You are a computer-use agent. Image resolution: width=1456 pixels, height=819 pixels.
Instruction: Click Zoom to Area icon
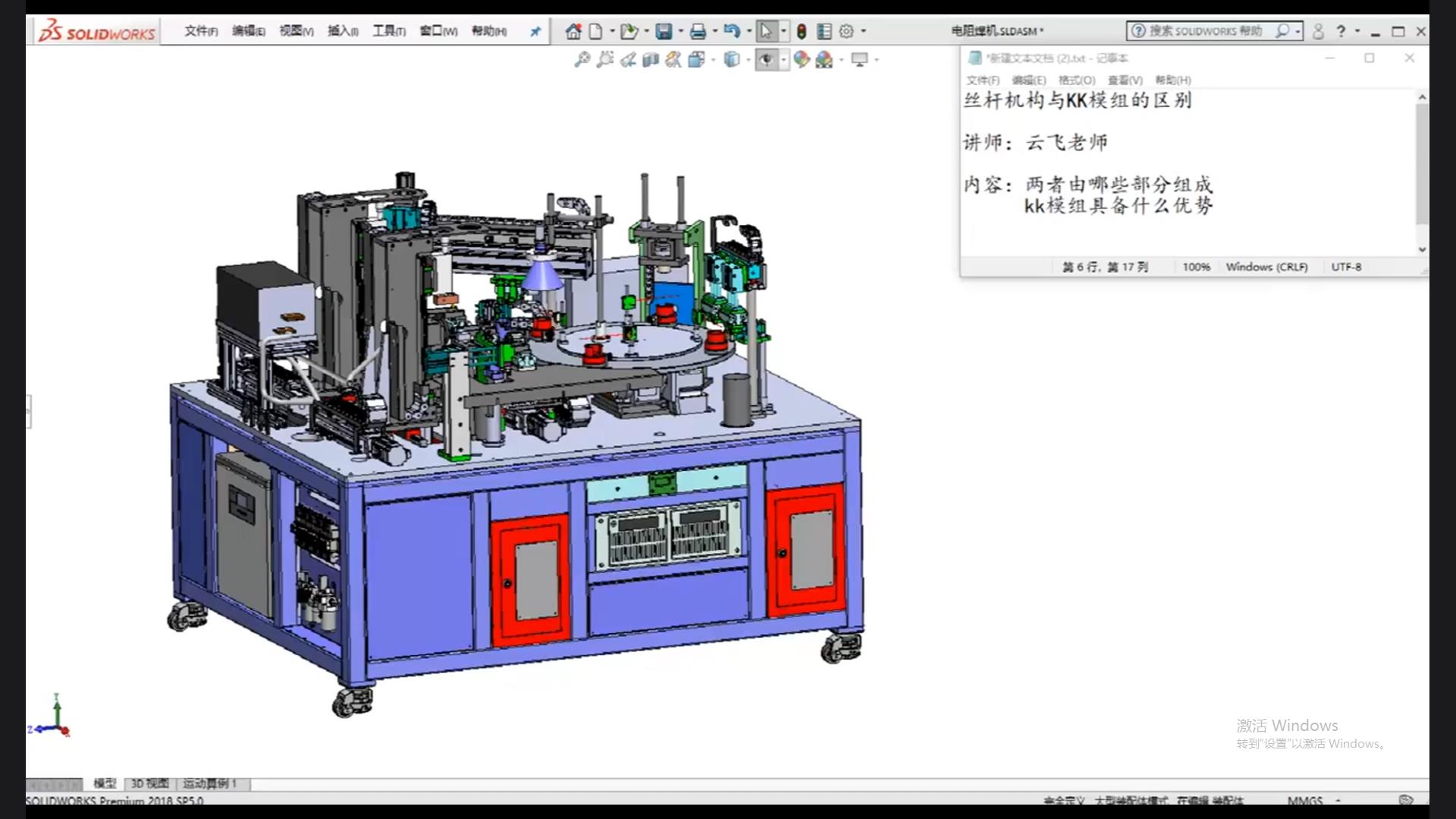coord(604,59)
